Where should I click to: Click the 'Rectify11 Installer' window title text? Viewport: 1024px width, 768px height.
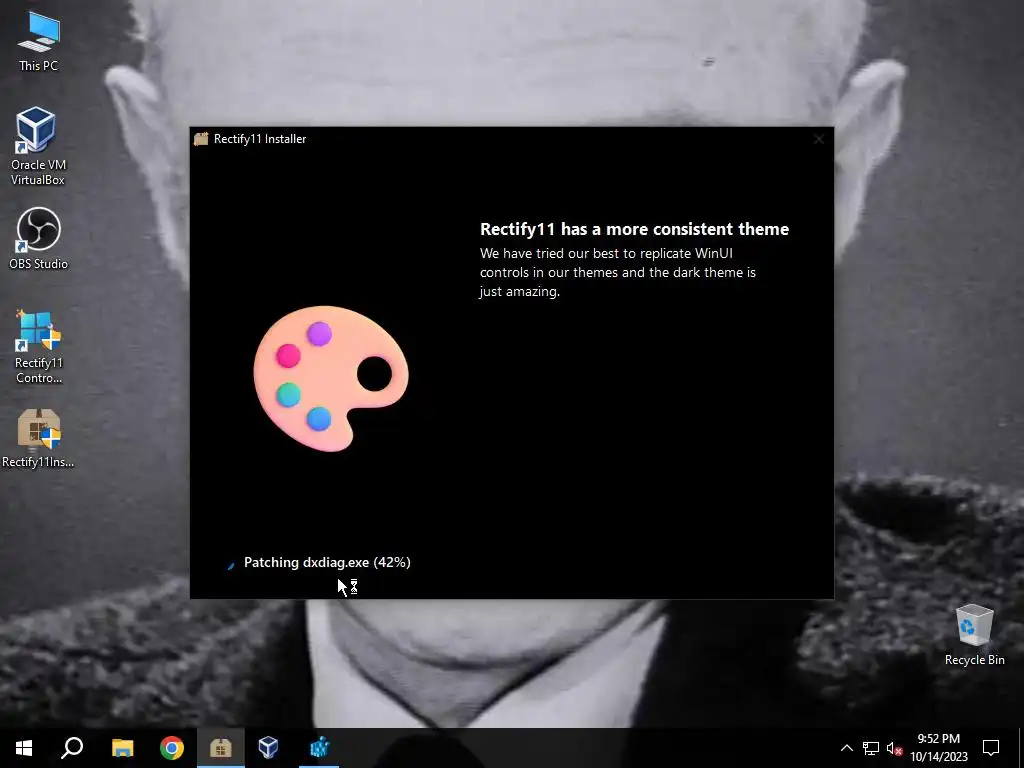[x=260, y=138]
